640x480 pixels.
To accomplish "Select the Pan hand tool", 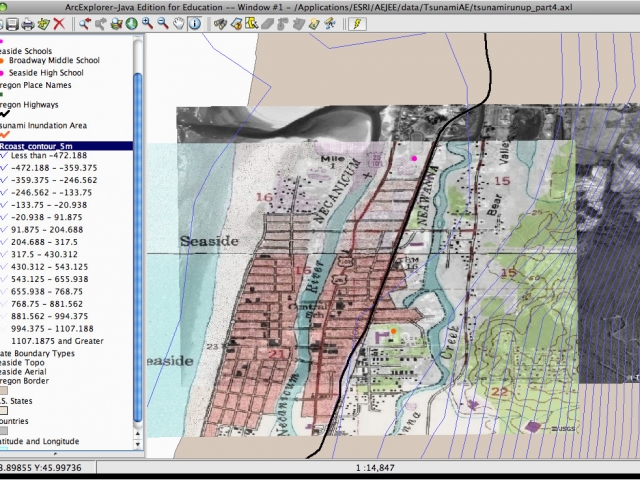I will pyautogui.click(x=179, y=24).
